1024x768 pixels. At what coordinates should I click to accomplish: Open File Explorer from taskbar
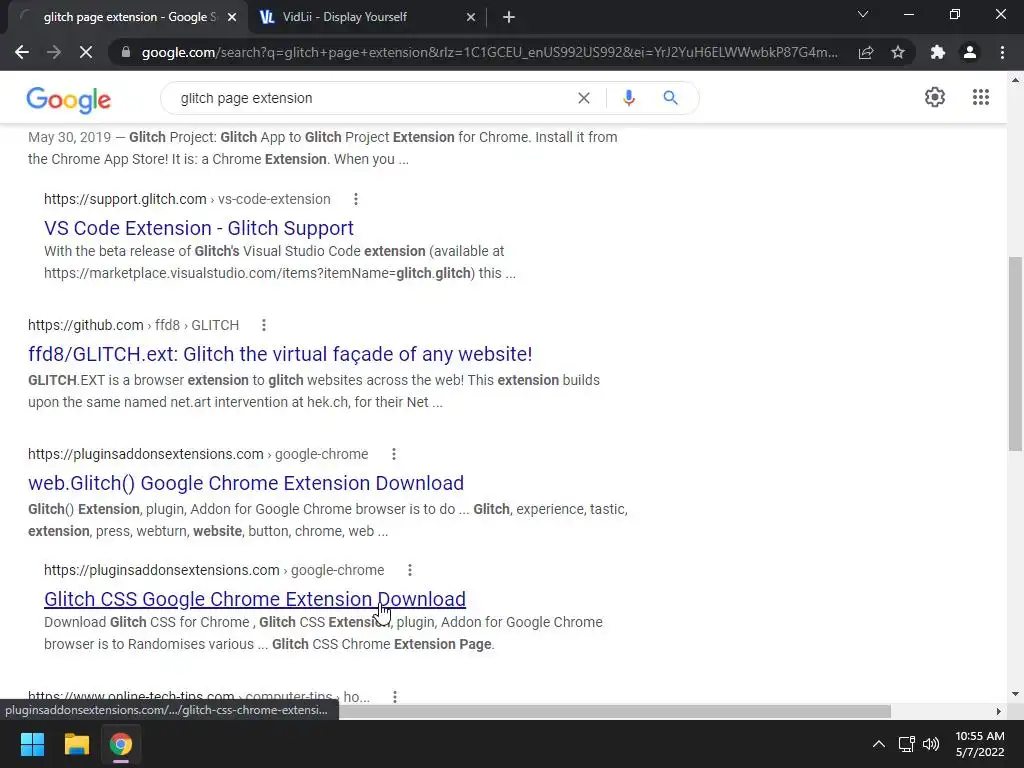76,744
